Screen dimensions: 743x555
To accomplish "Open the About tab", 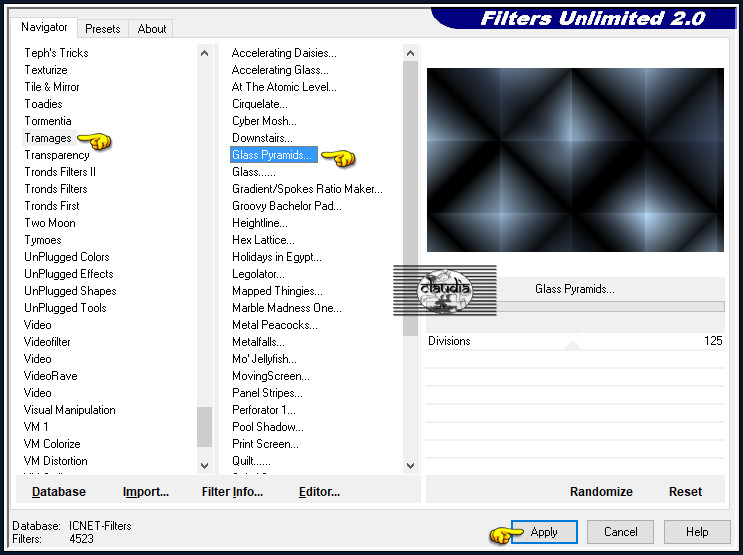I will pos(152,29).
